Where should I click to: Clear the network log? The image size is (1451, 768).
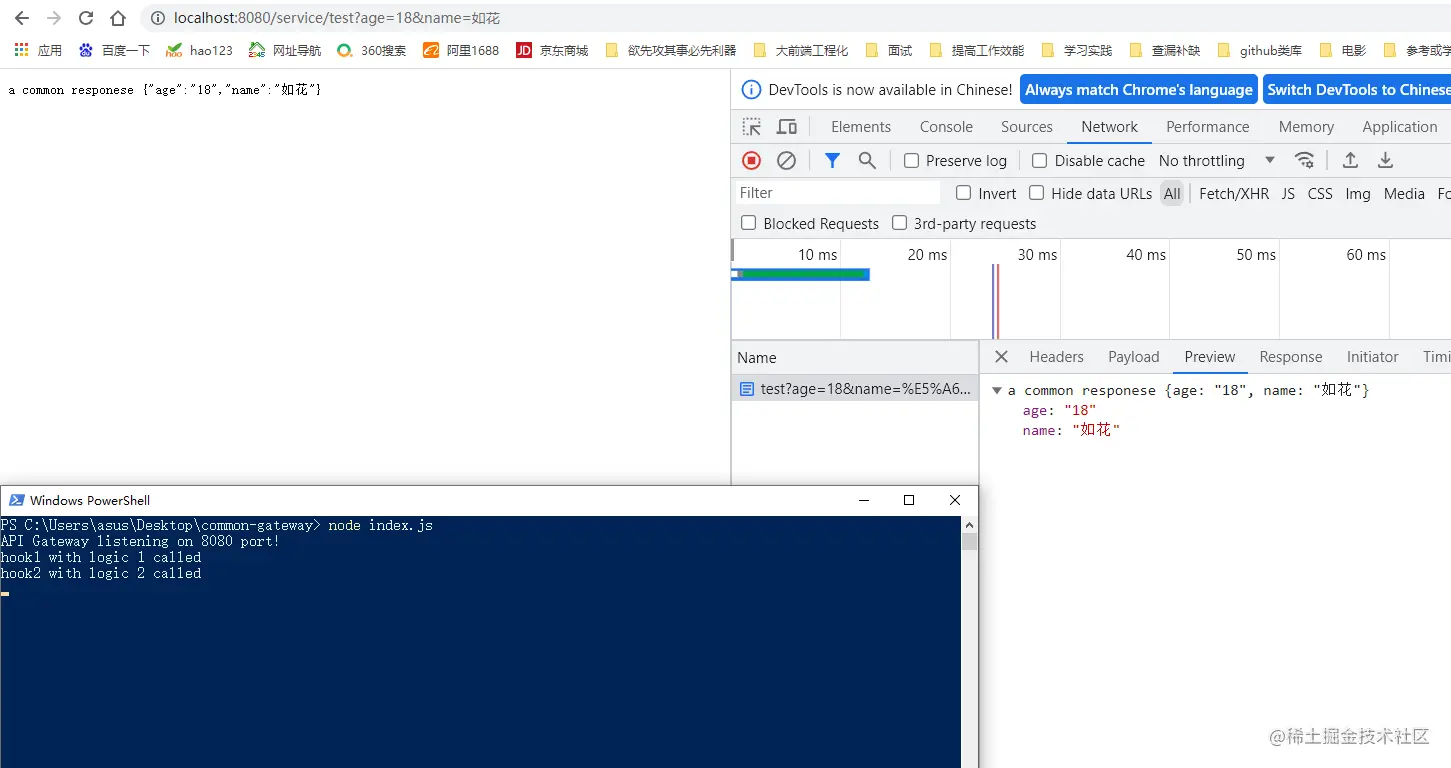coord(787,160)
